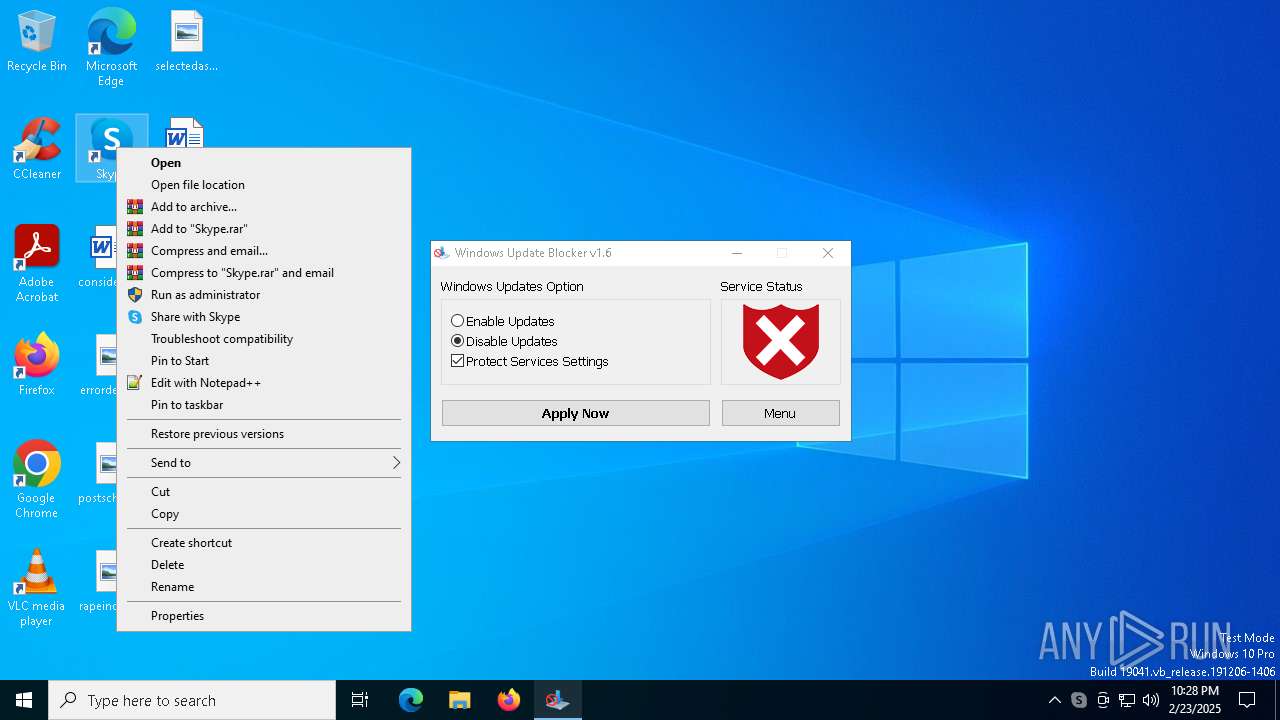The image size is (1280, 720).
Task: Choose Pin to taskbar
Action: tap(264, 405)
